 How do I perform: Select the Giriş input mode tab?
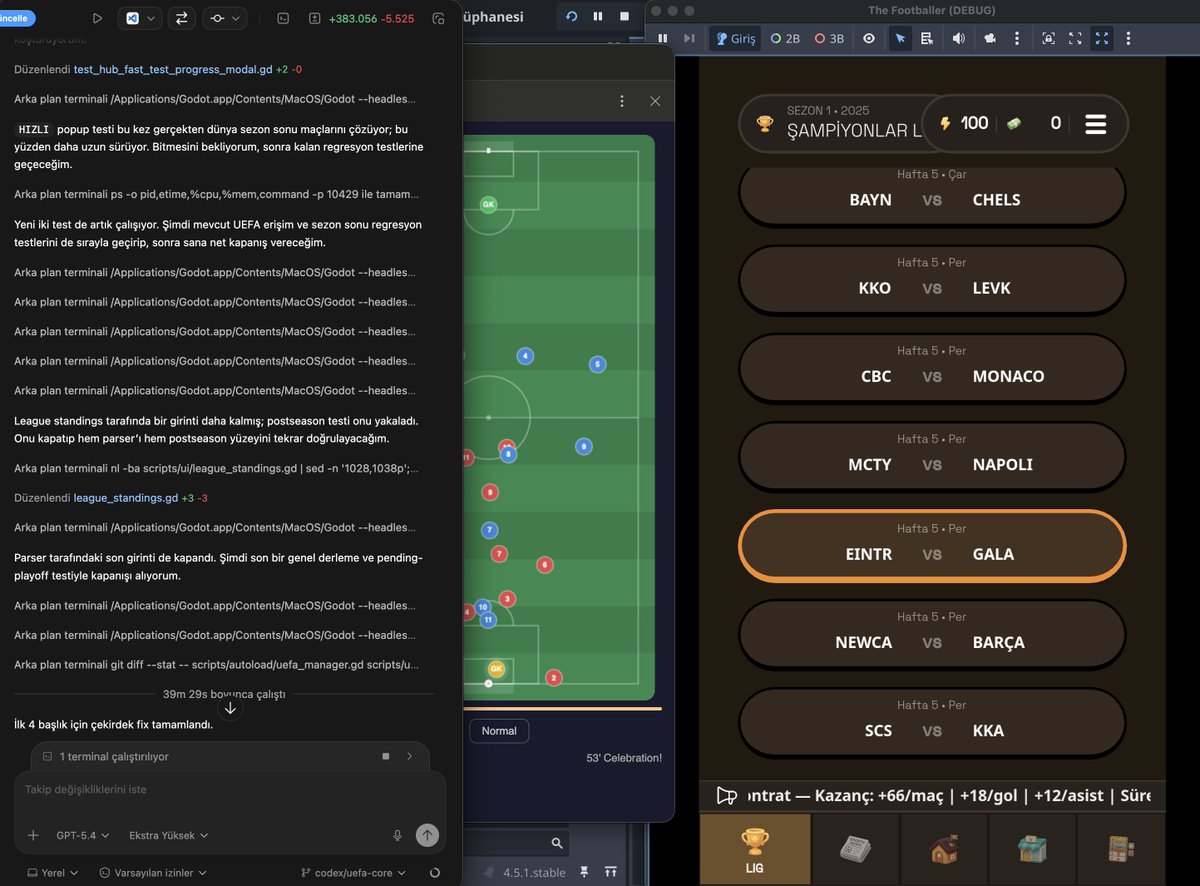(x=736, y=38)
